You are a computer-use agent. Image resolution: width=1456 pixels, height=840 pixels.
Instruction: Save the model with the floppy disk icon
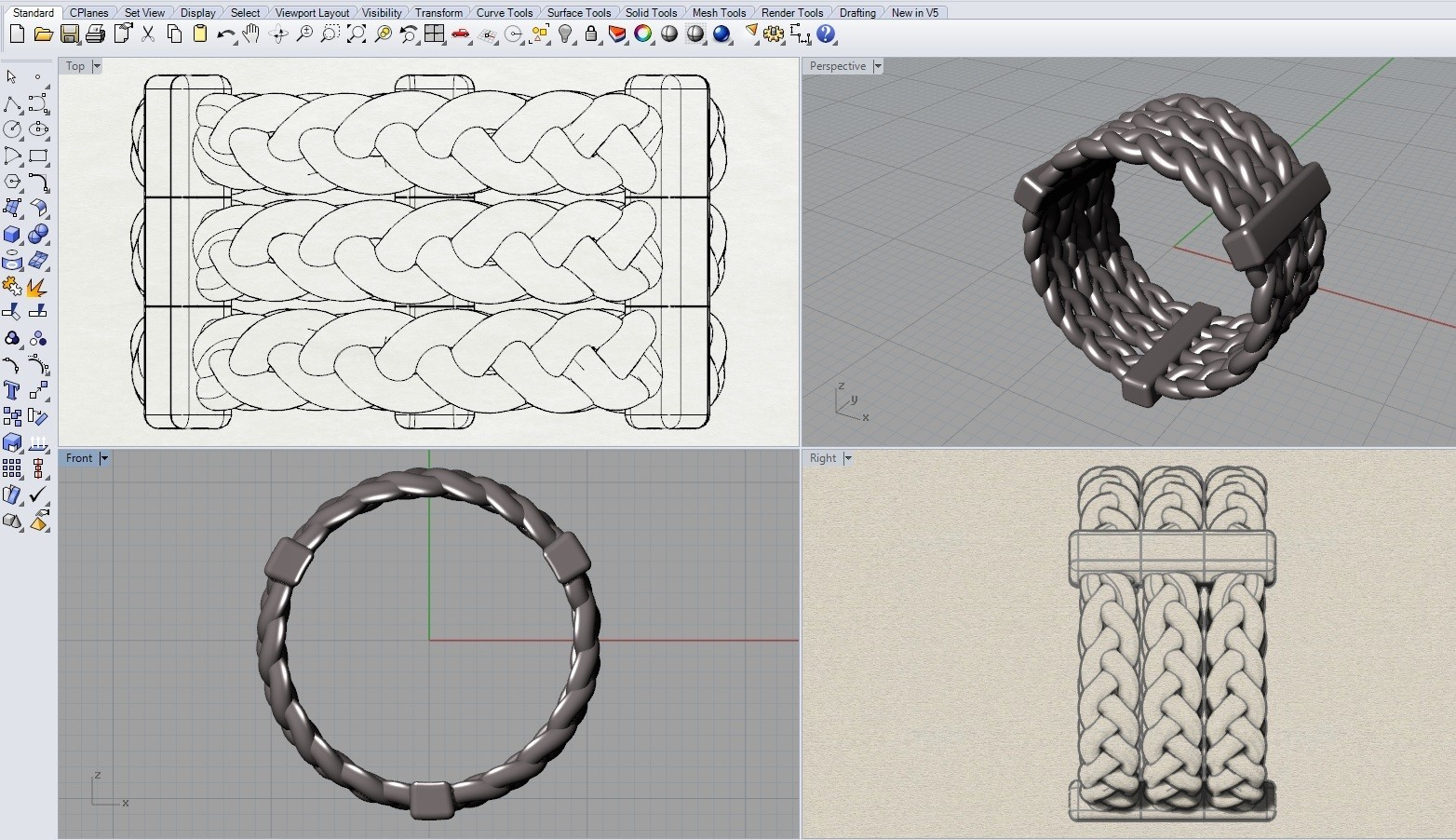[x=70, y=34]
